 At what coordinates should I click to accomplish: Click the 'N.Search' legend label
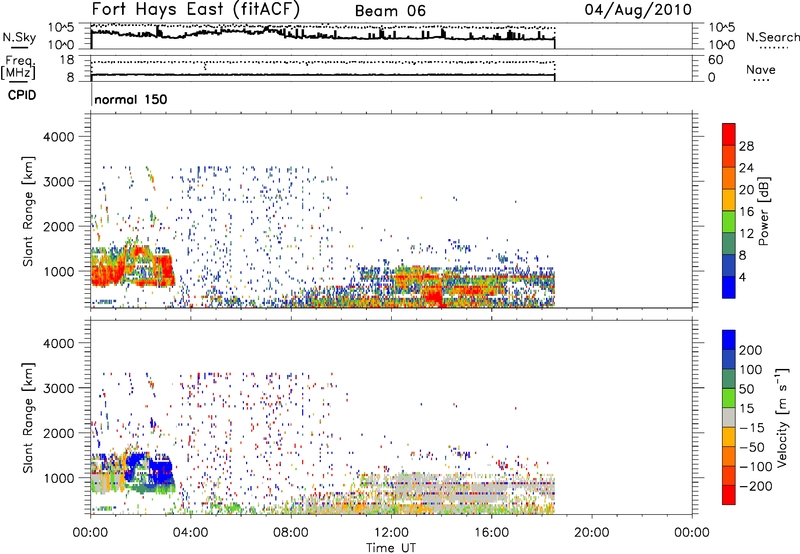click(773, 37)
